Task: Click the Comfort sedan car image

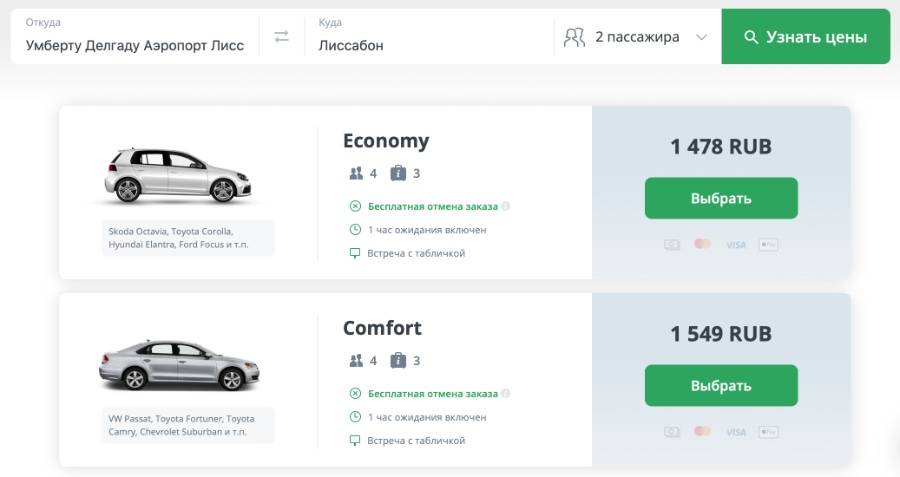Action: click(178, 363)
